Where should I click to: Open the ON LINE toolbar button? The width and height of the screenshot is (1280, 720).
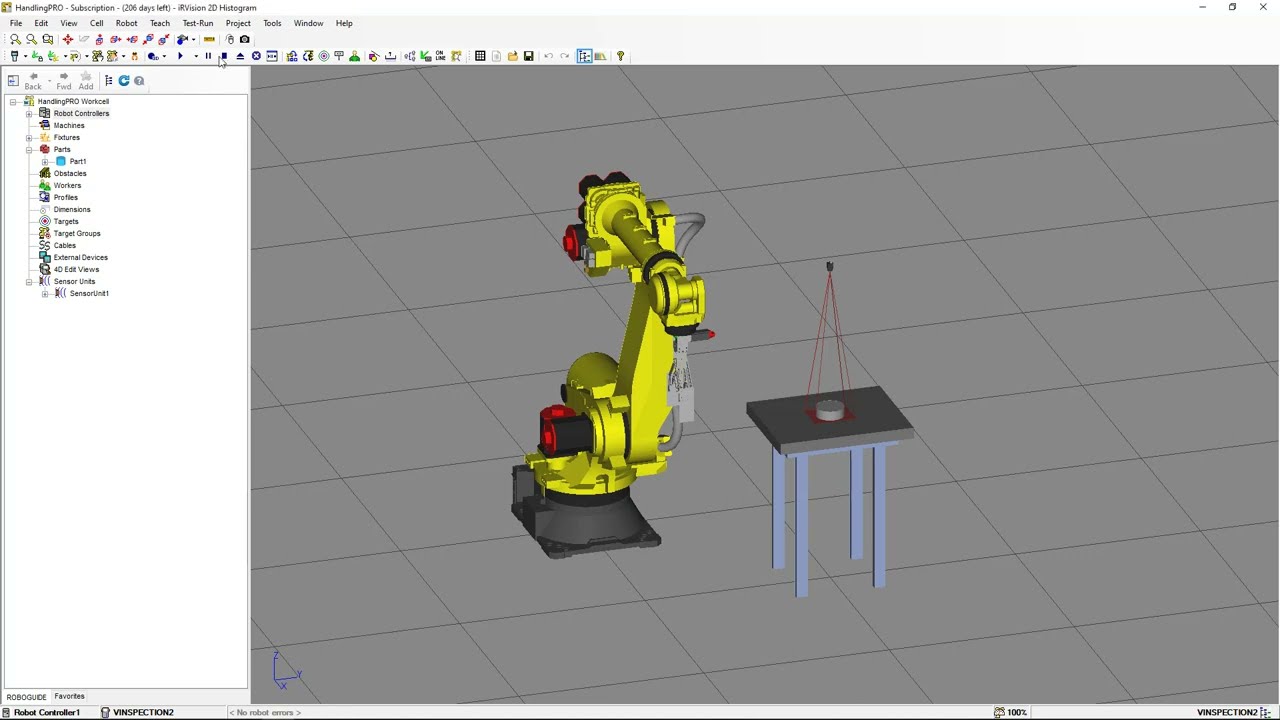(440, 56)
